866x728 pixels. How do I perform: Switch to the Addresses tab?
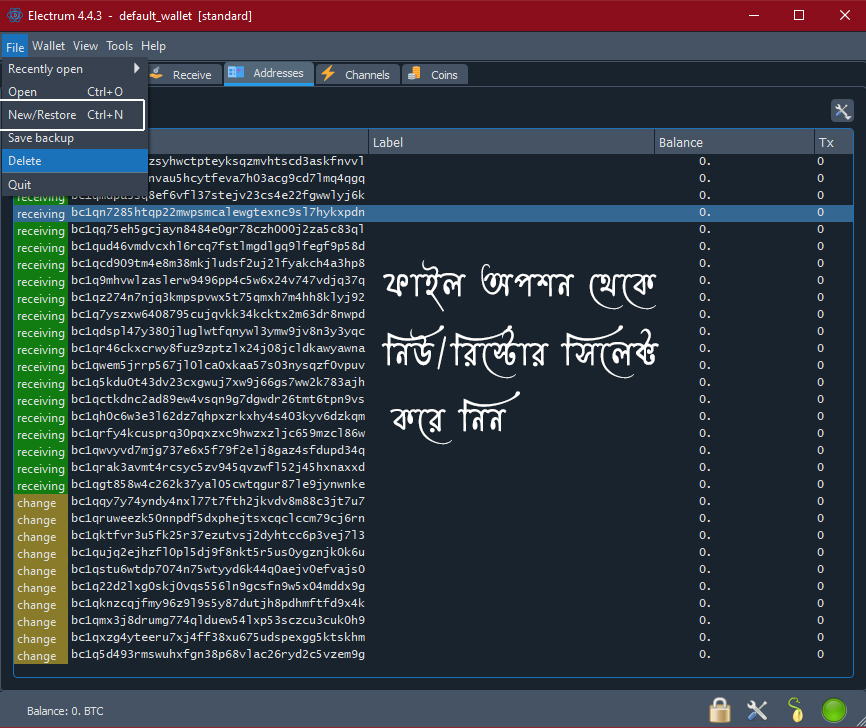coord(269,73)
